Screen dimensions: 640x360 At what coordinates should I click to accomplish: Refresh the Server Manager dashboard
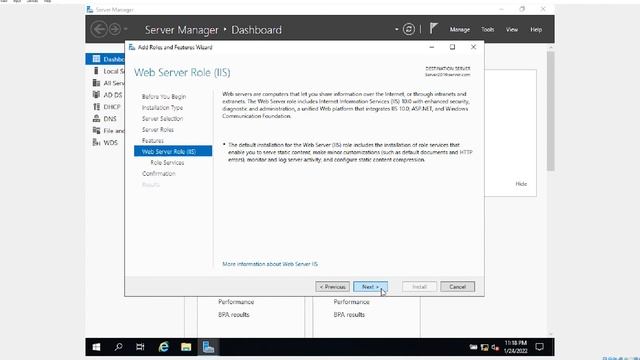(x=409, y=29)
